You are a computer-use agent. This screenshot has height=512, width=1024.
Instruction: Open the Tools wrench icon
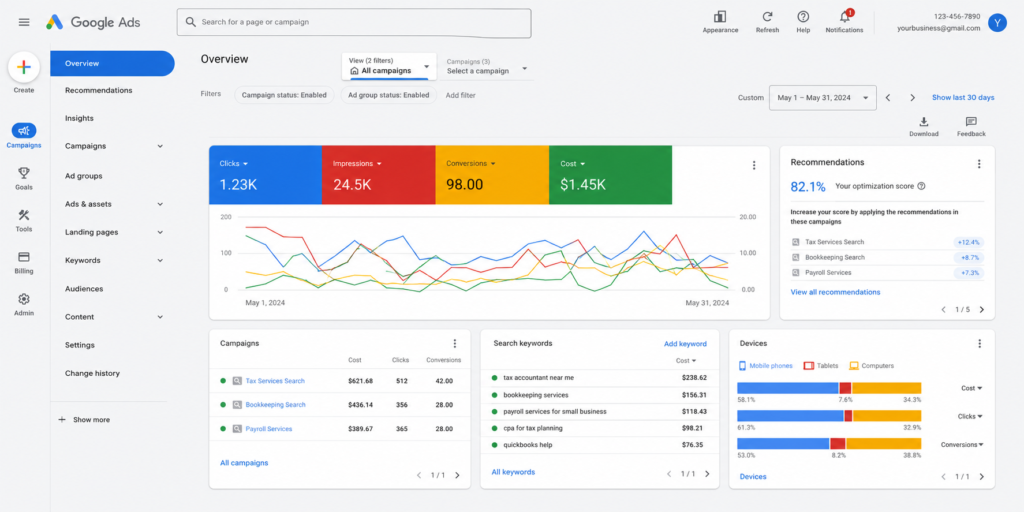pyautogui.click(x=24, y=215)
